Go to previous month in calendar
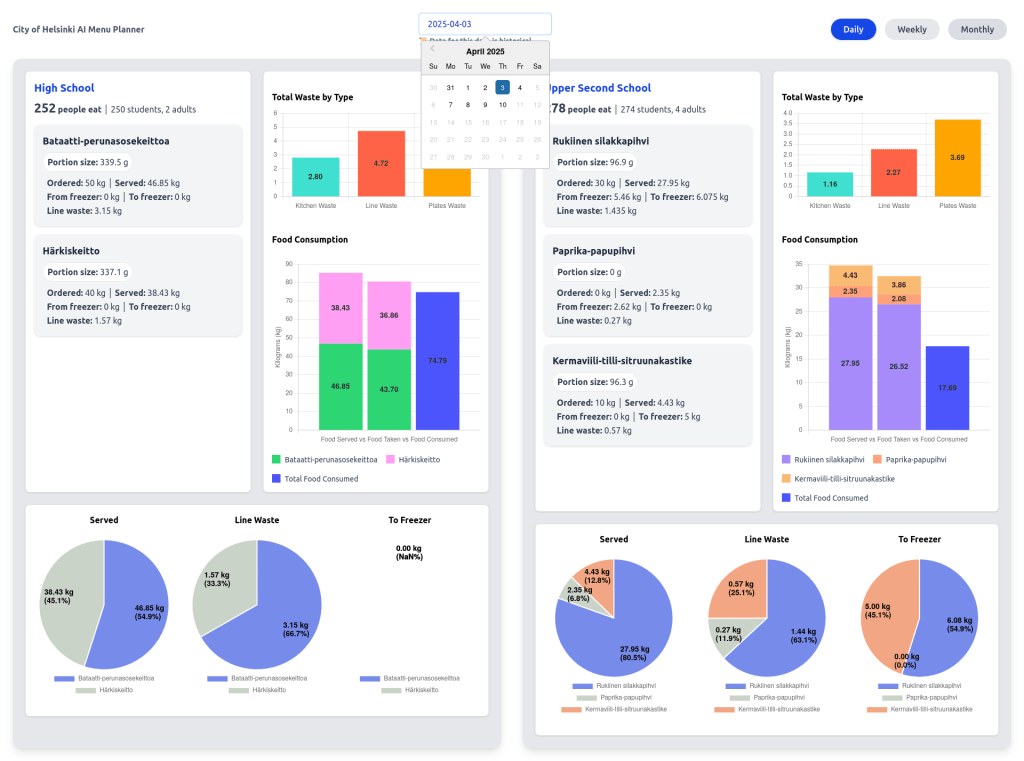The height and width of the screenshot is (761, 1024). click(x=432, y=49)
